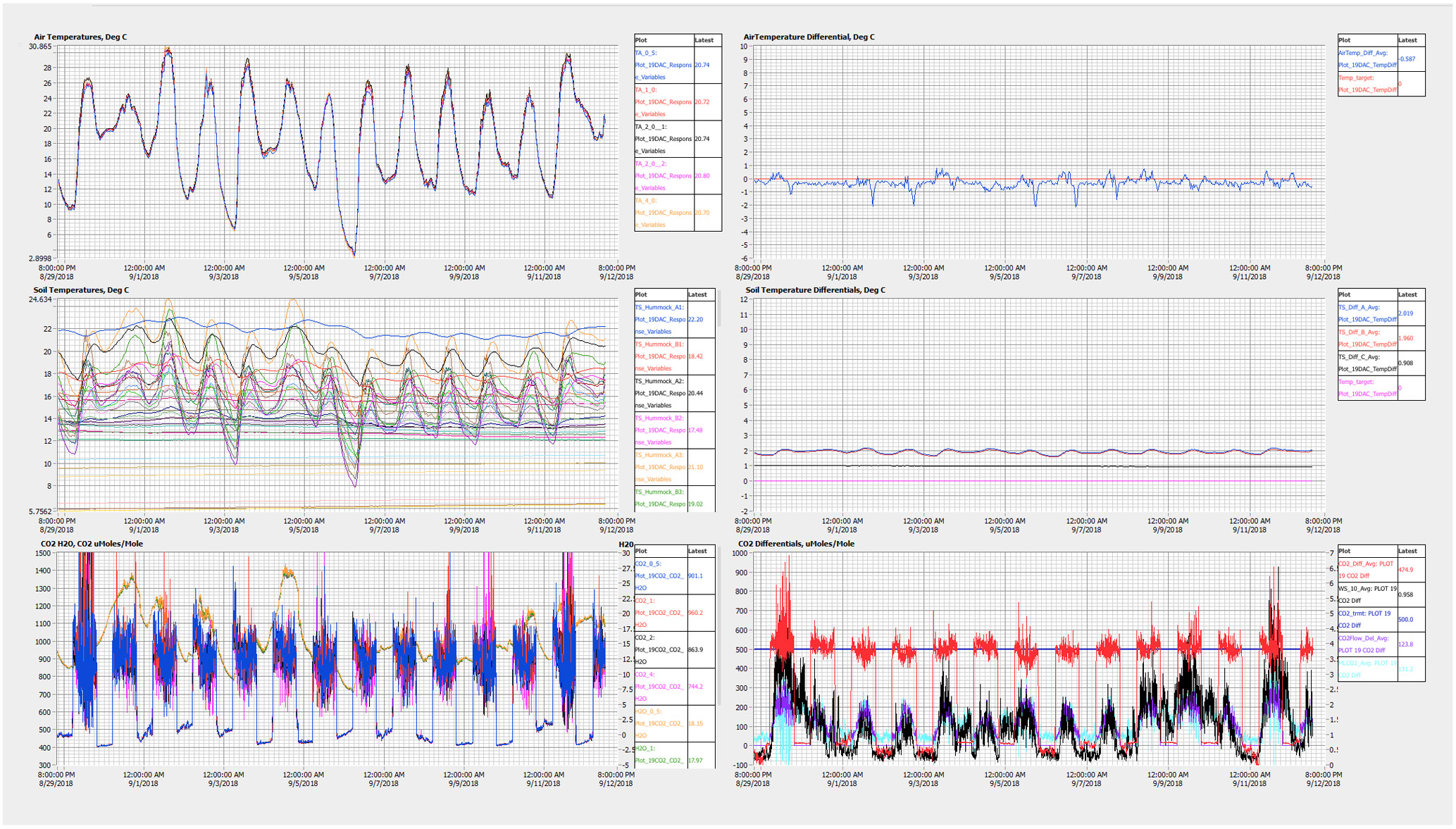Viewport: 1456px width, 829px height.
Task: Select CO2_trmt blue legend entry
Action: (1367, 620)
